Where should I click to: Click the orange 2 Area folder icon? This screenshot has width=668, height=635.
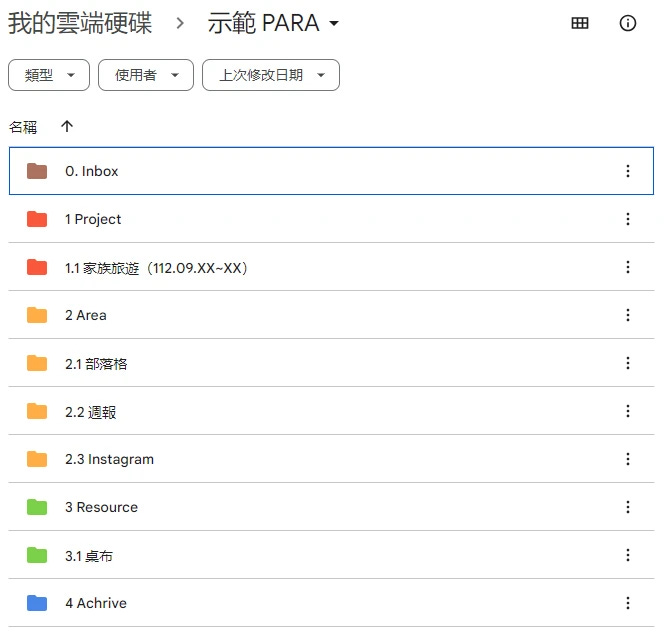pos(37,315)
